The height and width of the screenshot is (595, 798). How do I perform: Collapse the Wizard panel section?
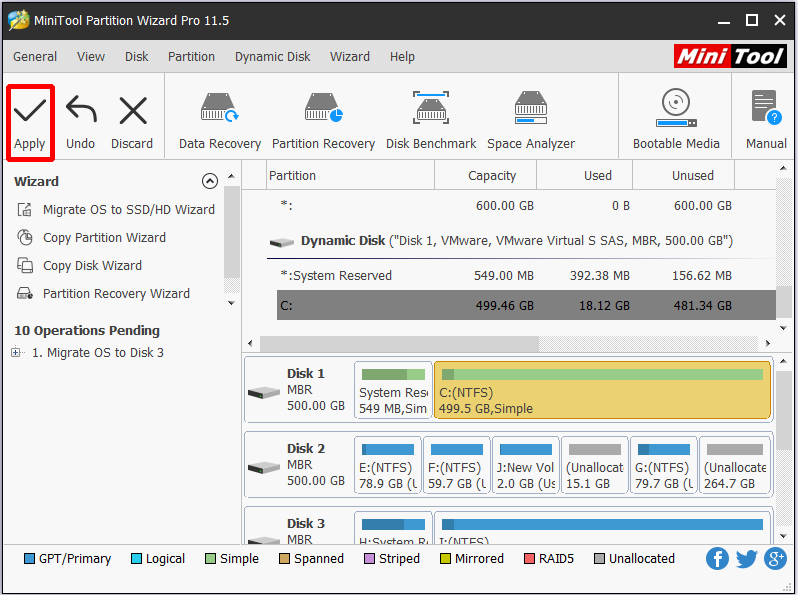(210, 181)
